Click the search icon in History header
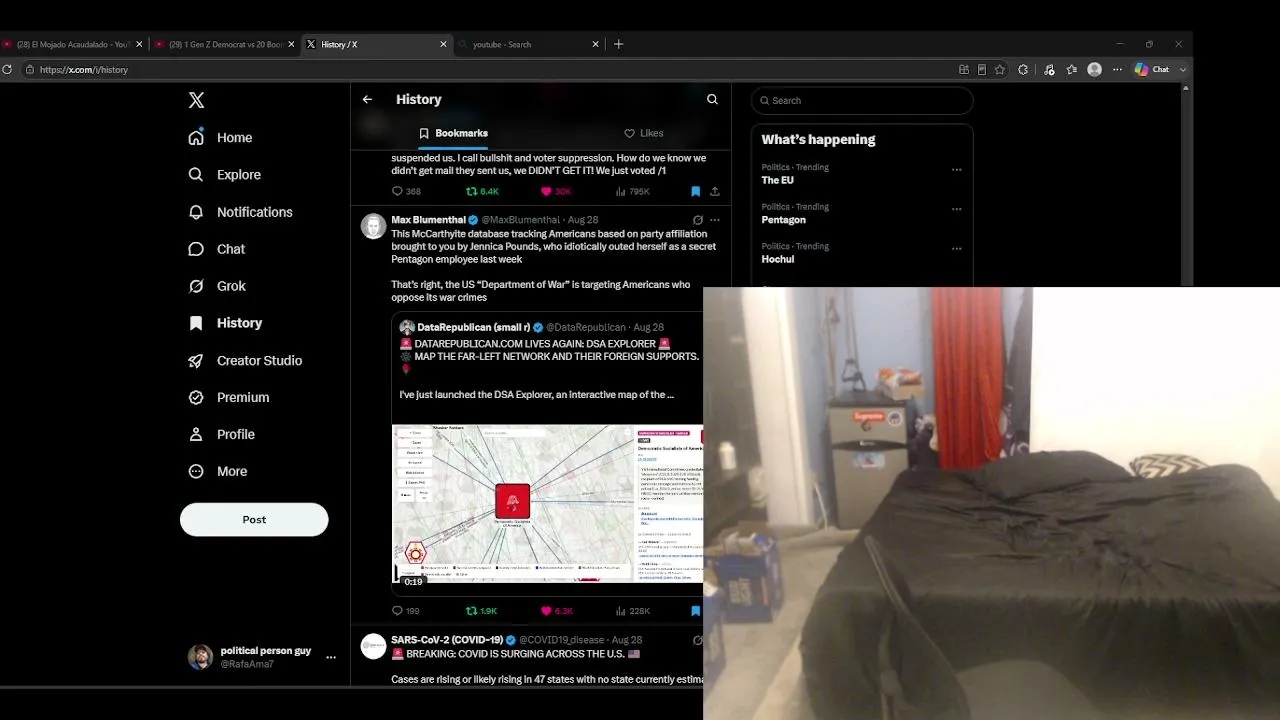The width and height of the screenshot is (1280, 720). tap(712, 100)
